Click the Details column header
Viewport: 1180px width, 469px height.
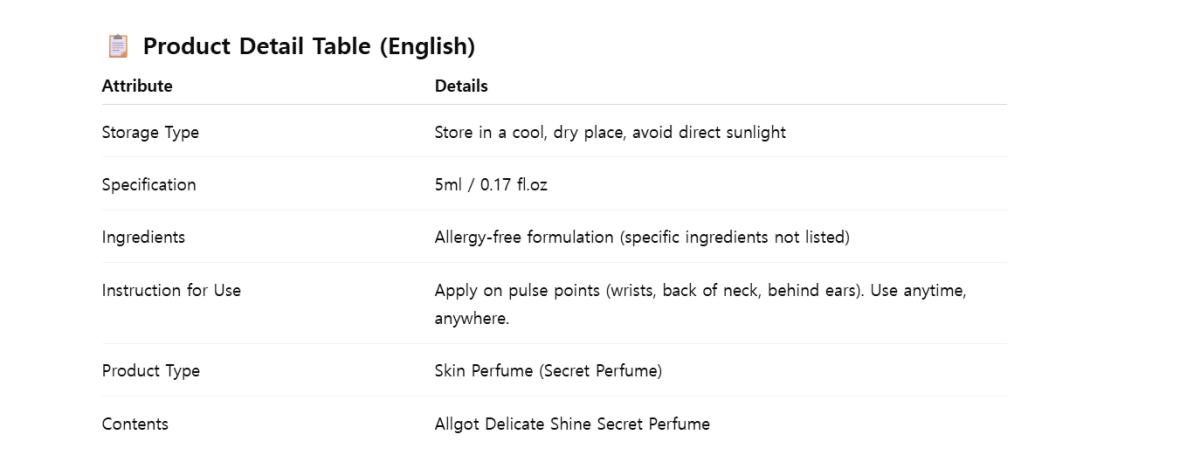click(x=461, y=86)
